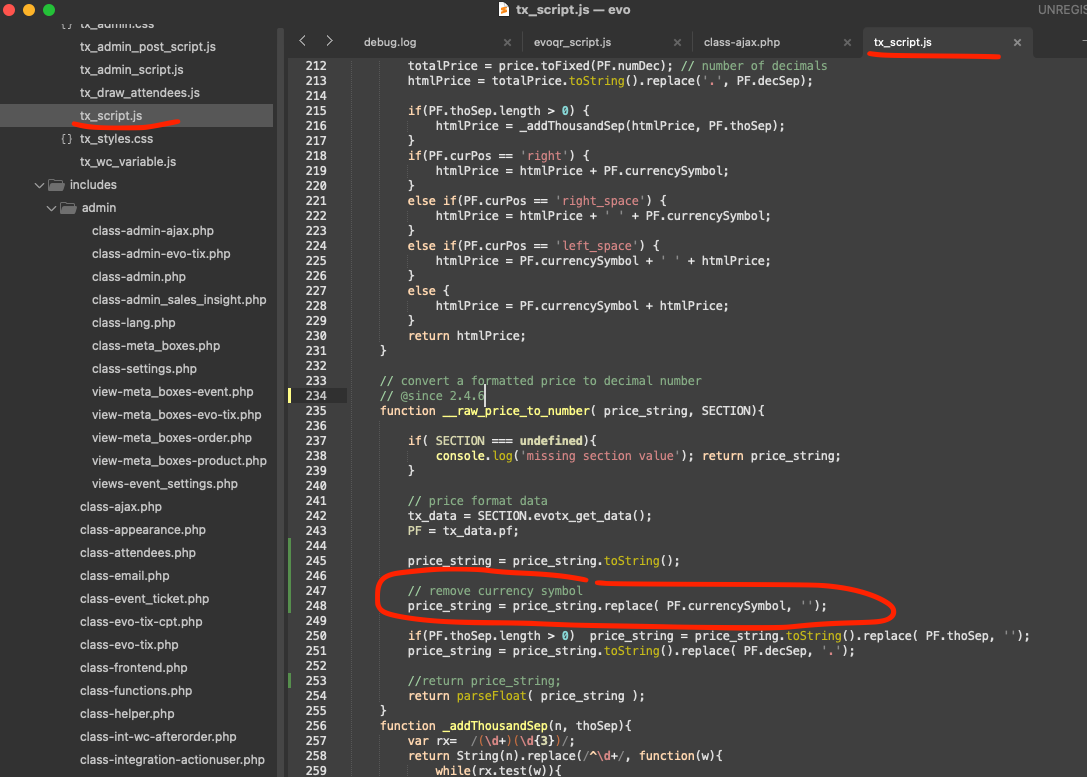This screenshot has width=1087, height=777.
Task: Close the evoqr_script.js tab
Action: pyautogui.click(x=677, y=43)
